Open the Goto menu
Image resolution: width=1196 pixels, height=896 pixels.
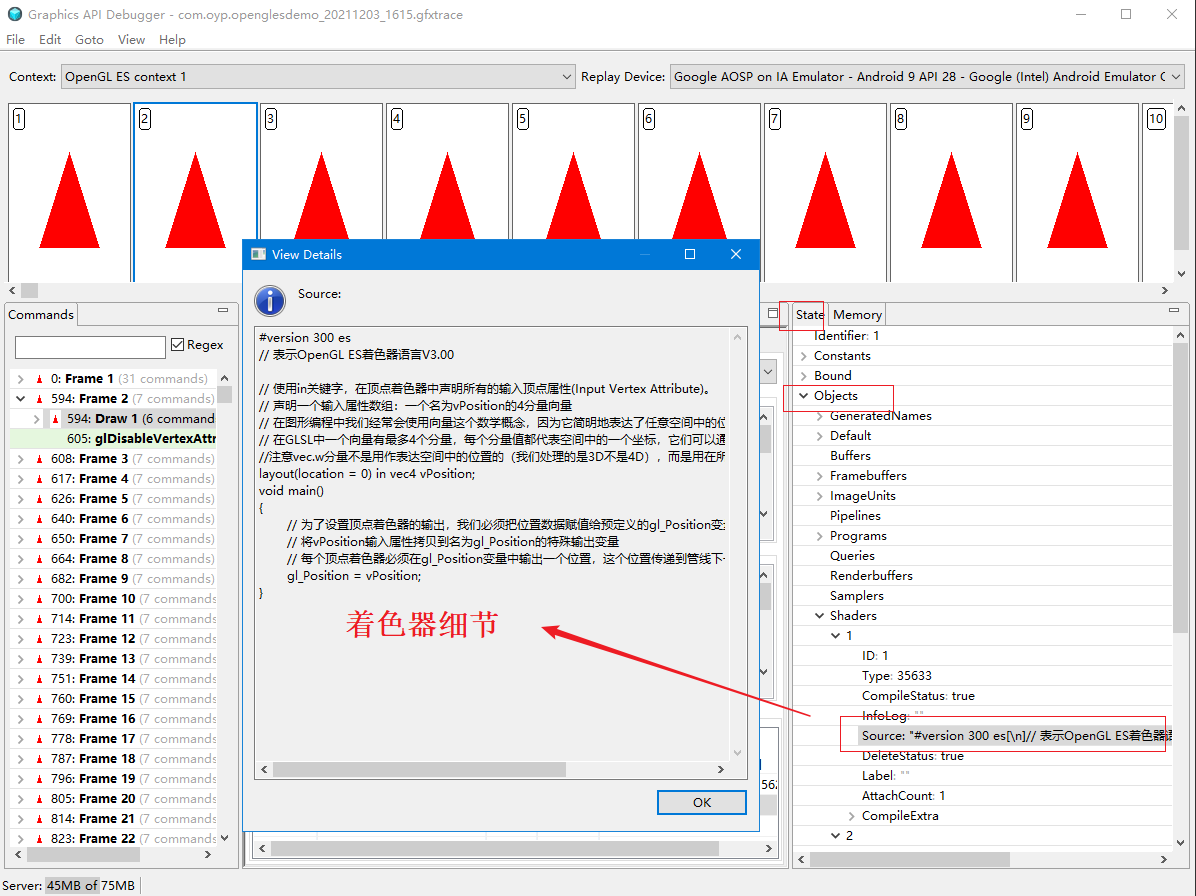[x=89, y=40]
